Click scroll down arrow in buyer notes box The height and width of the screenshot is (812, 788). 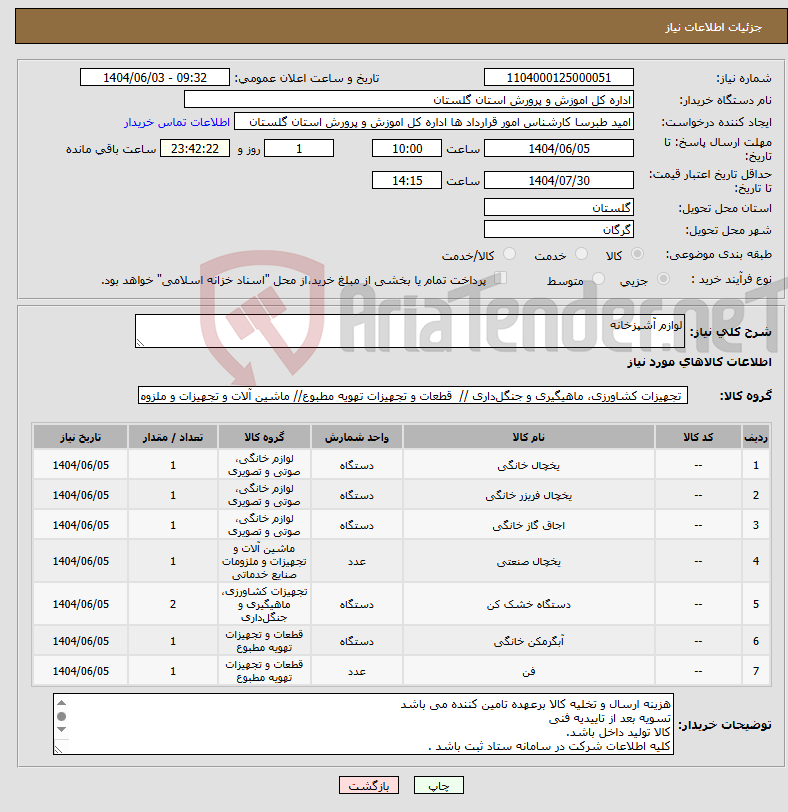tap(62, 729)
